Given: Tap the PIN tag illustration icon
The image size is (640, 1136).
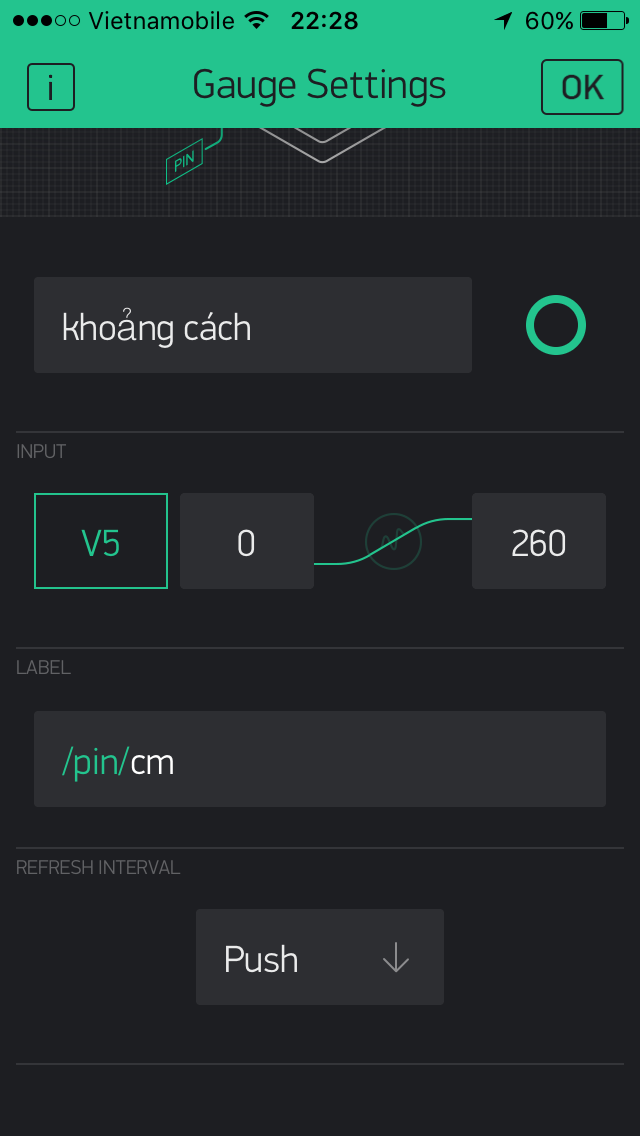Looking at the screenshot, I should [185, 161].
